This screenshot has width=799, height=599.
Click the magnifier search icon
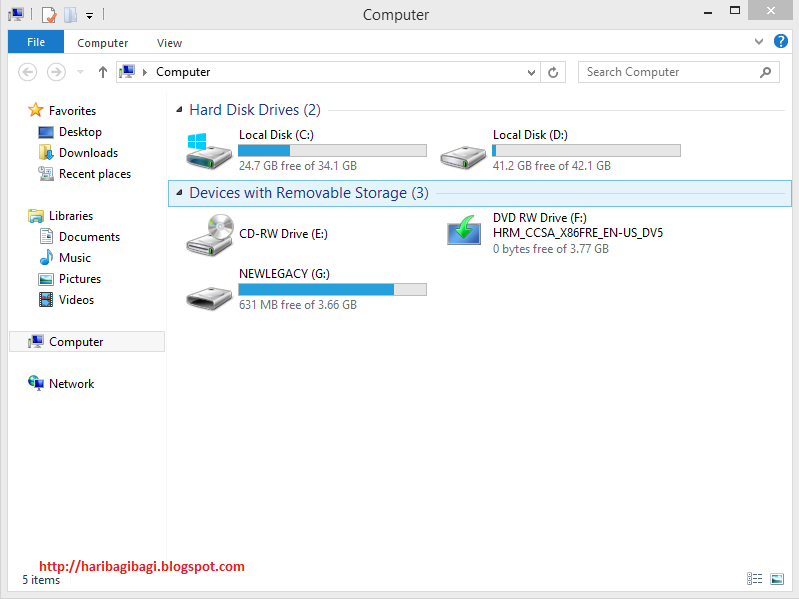765,72
